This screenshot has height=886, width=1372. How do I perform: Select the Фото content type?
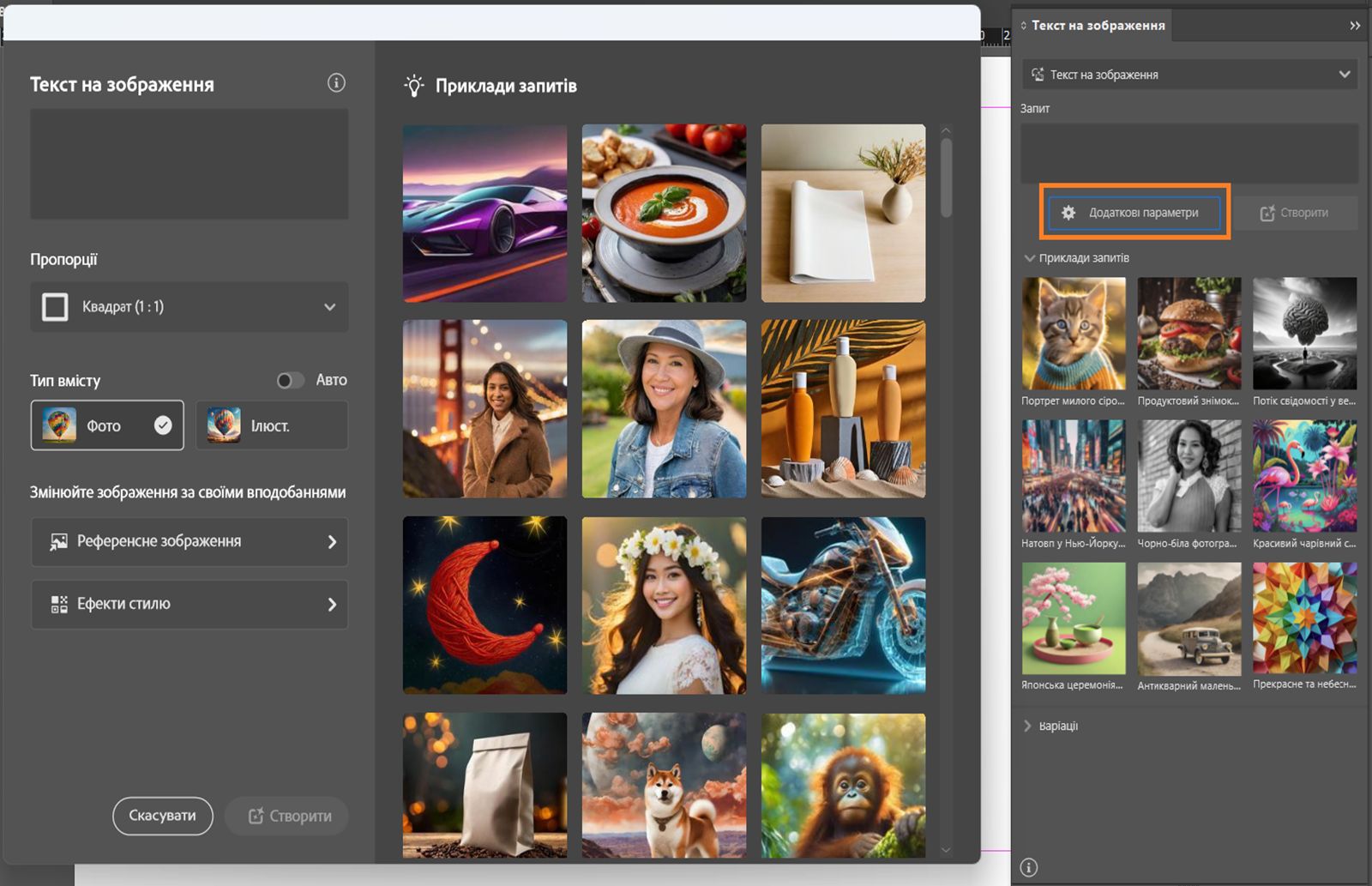pos(107,425)
